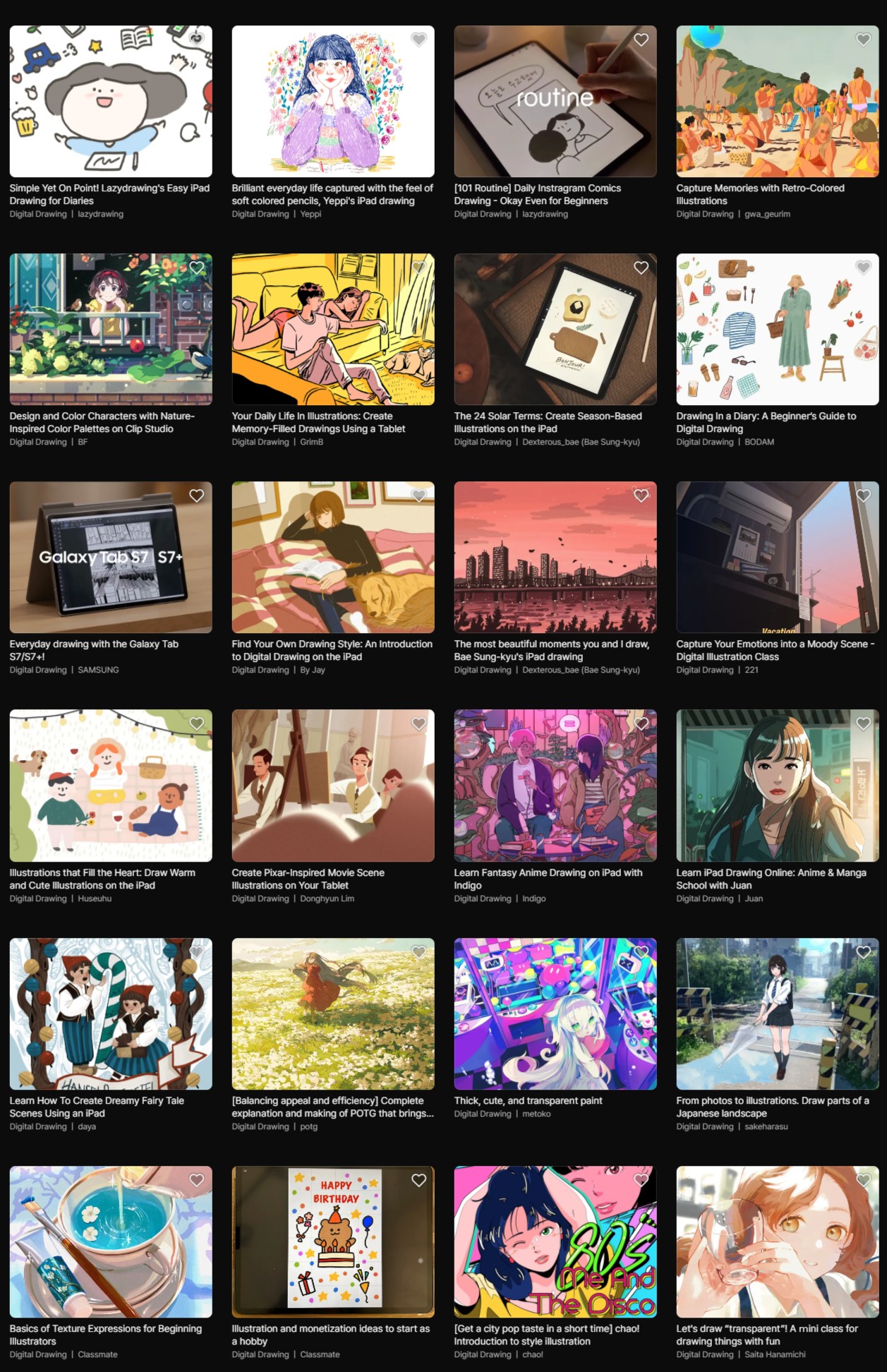This screenshot has height=1372, width=887.
Task: Open Find Your Own Drawing Style course title
Action: click(x=332, y=651)
